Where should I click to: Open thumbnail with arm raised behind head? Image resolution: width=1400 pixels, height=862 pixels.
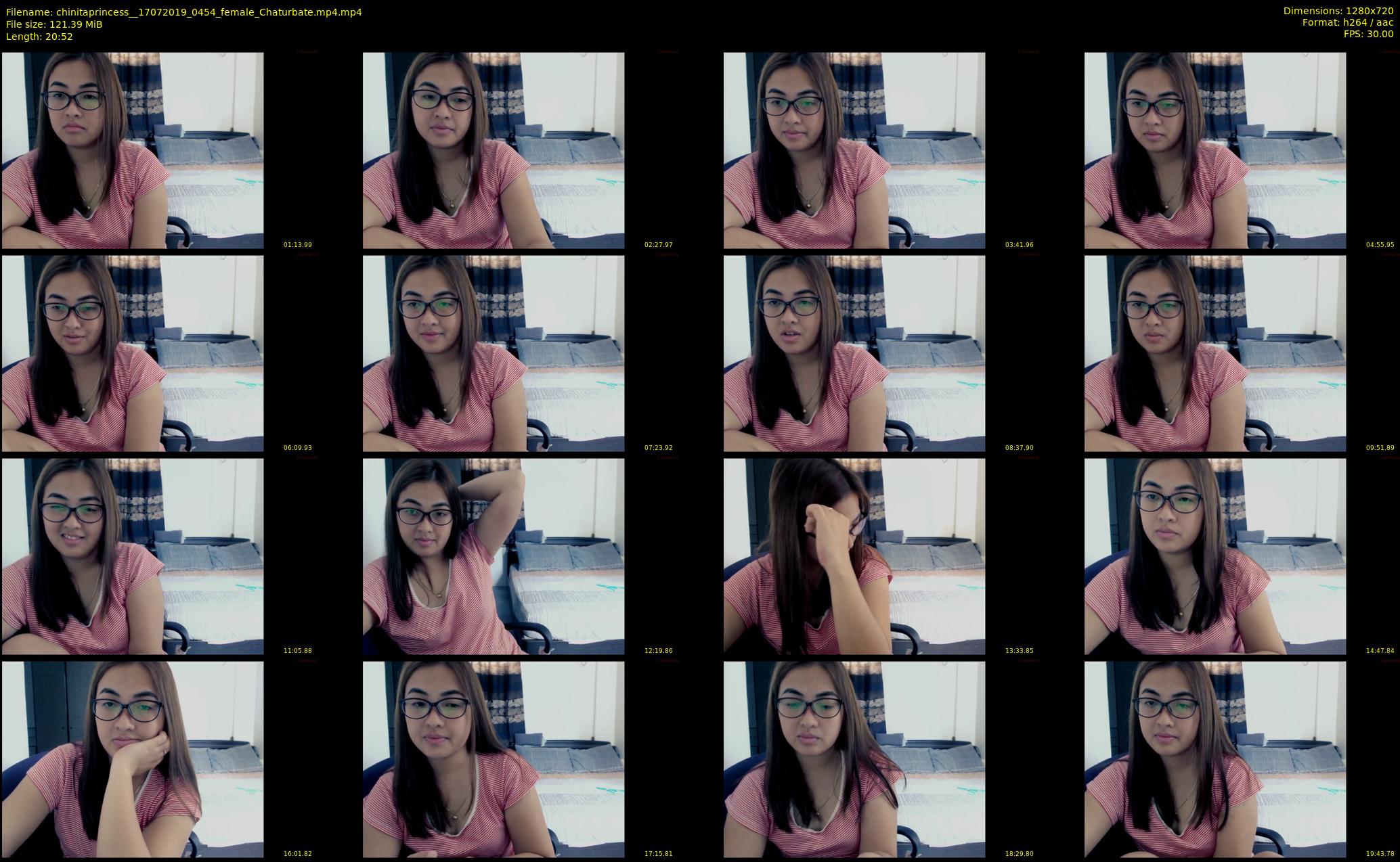tap(494, 556)
